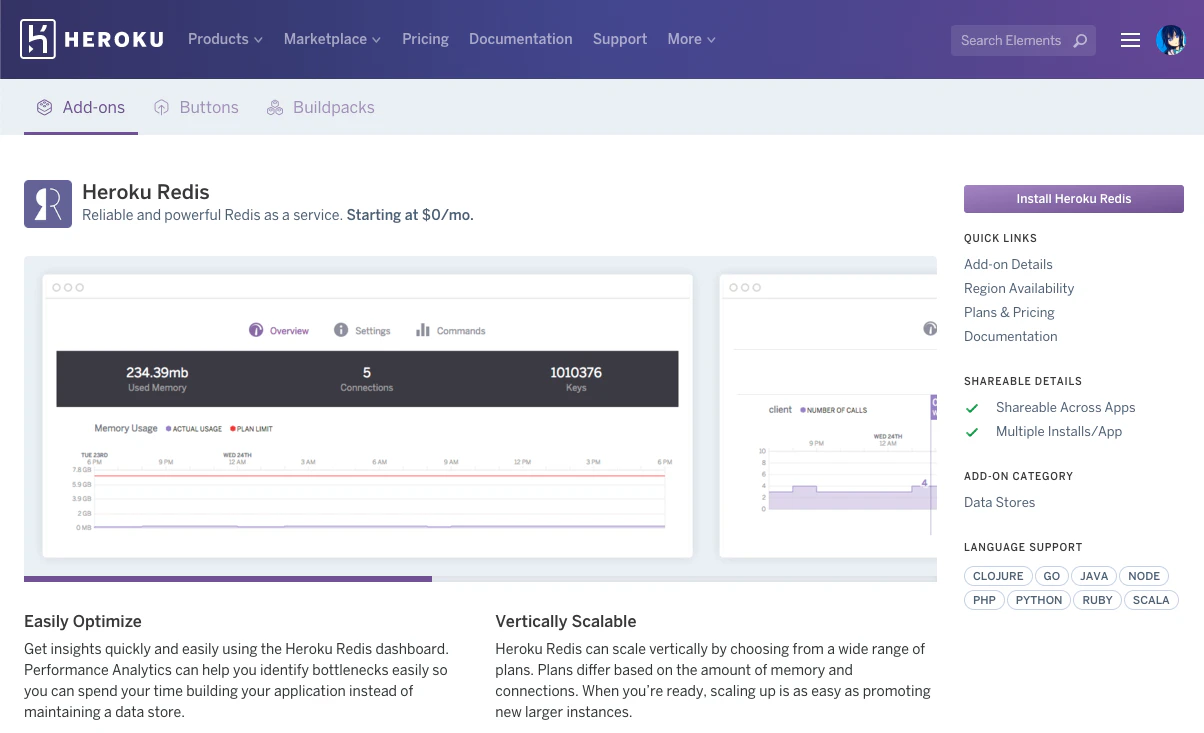Open the user avatar menu
Viewport: 1204px width, 733px height.
1171,40
